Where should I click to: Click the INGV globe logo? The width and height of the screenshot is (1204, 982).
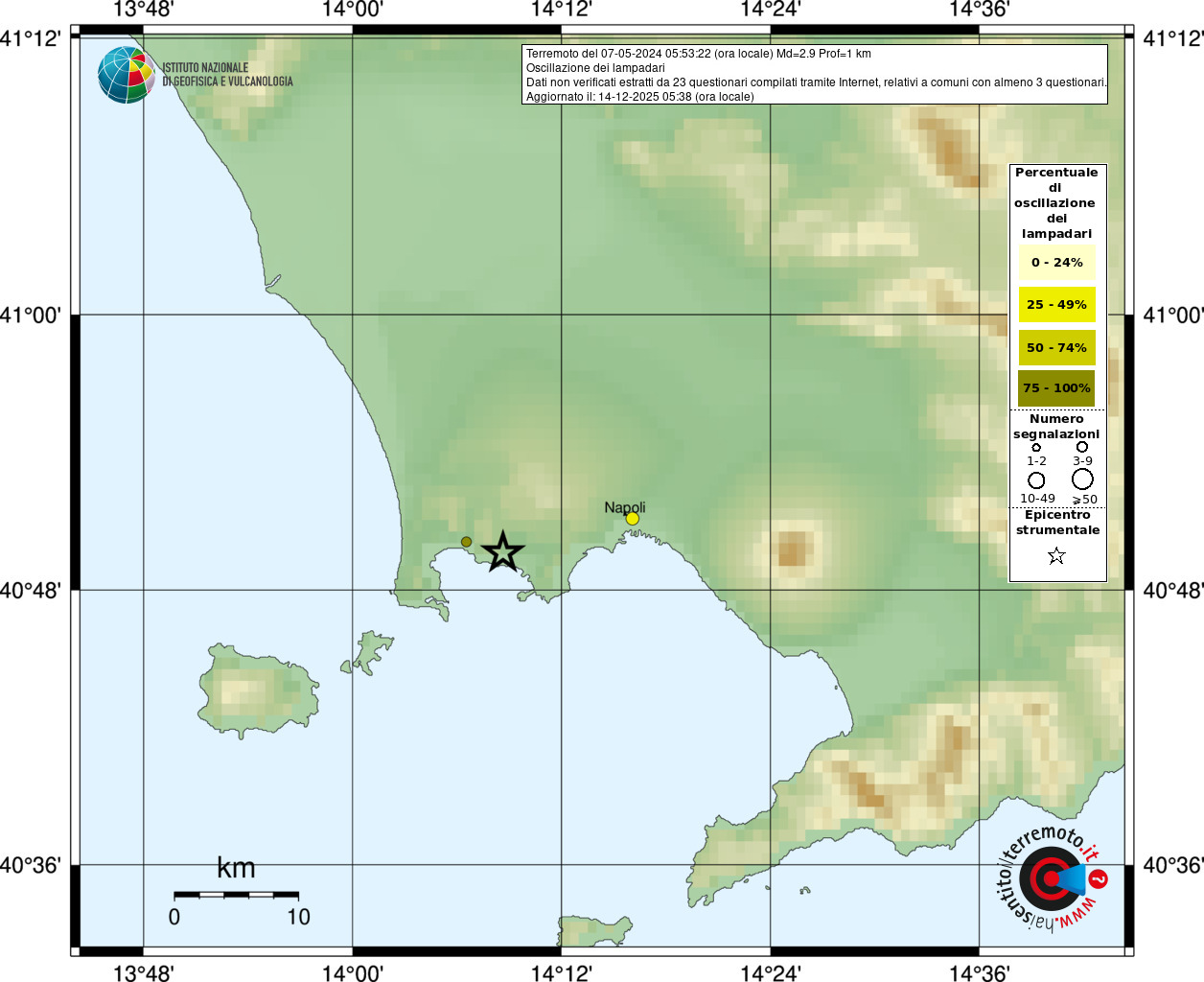126,75
